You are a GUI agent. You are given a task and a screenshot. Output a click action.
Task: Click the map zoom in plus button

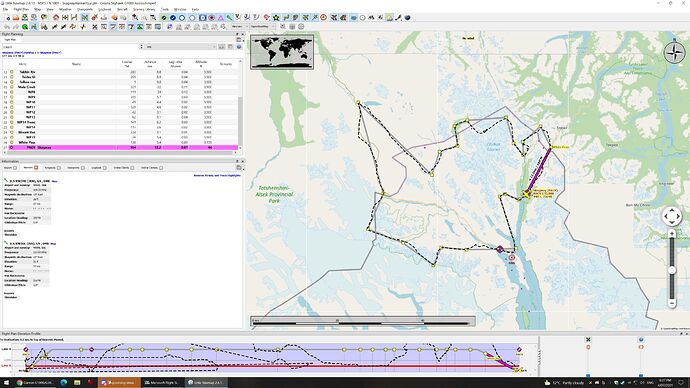pyautogui.click(x=672, y=234)
